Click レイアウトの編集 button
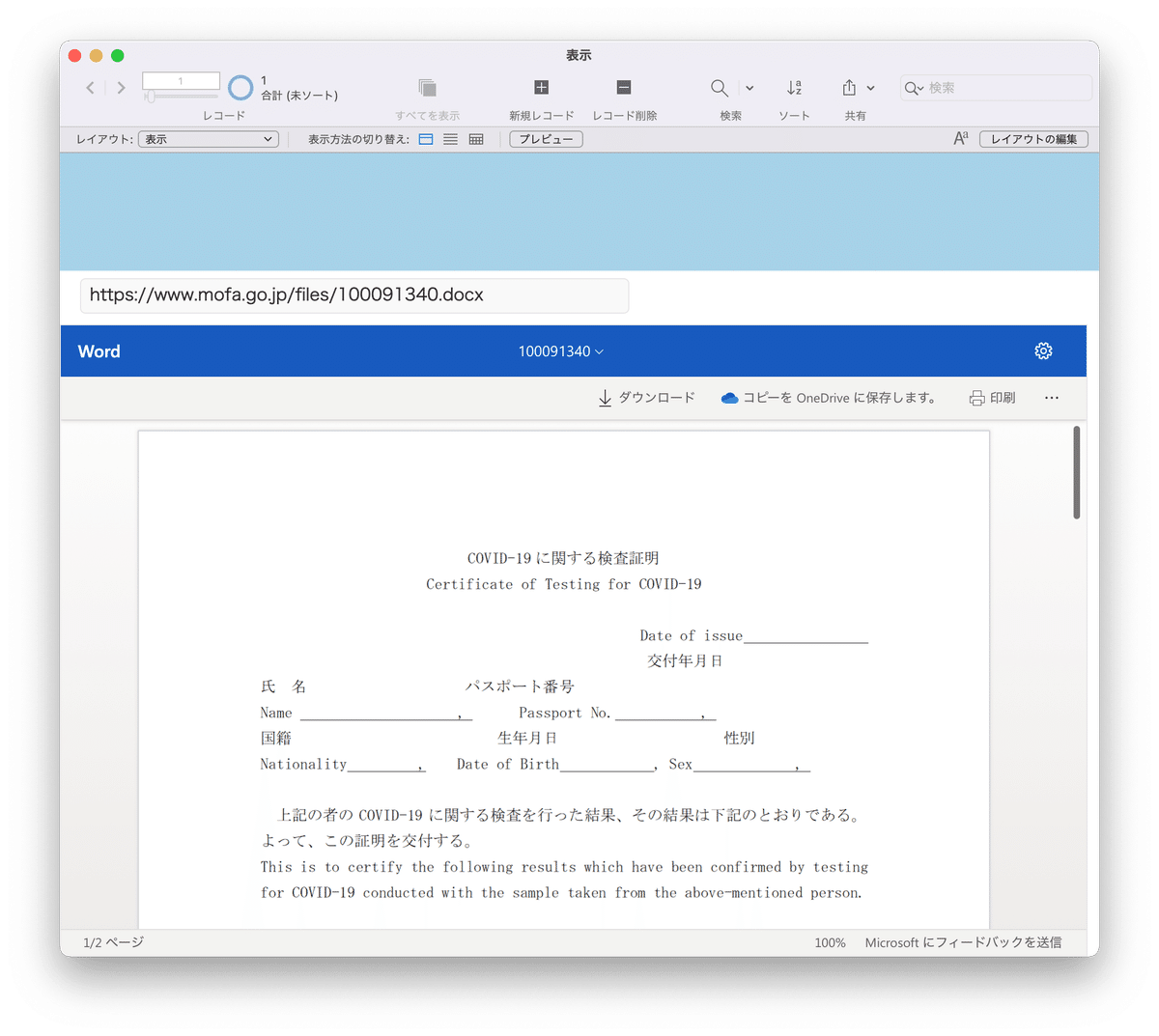Viewport: 1159px width, 1036px height. point(1032,138)
